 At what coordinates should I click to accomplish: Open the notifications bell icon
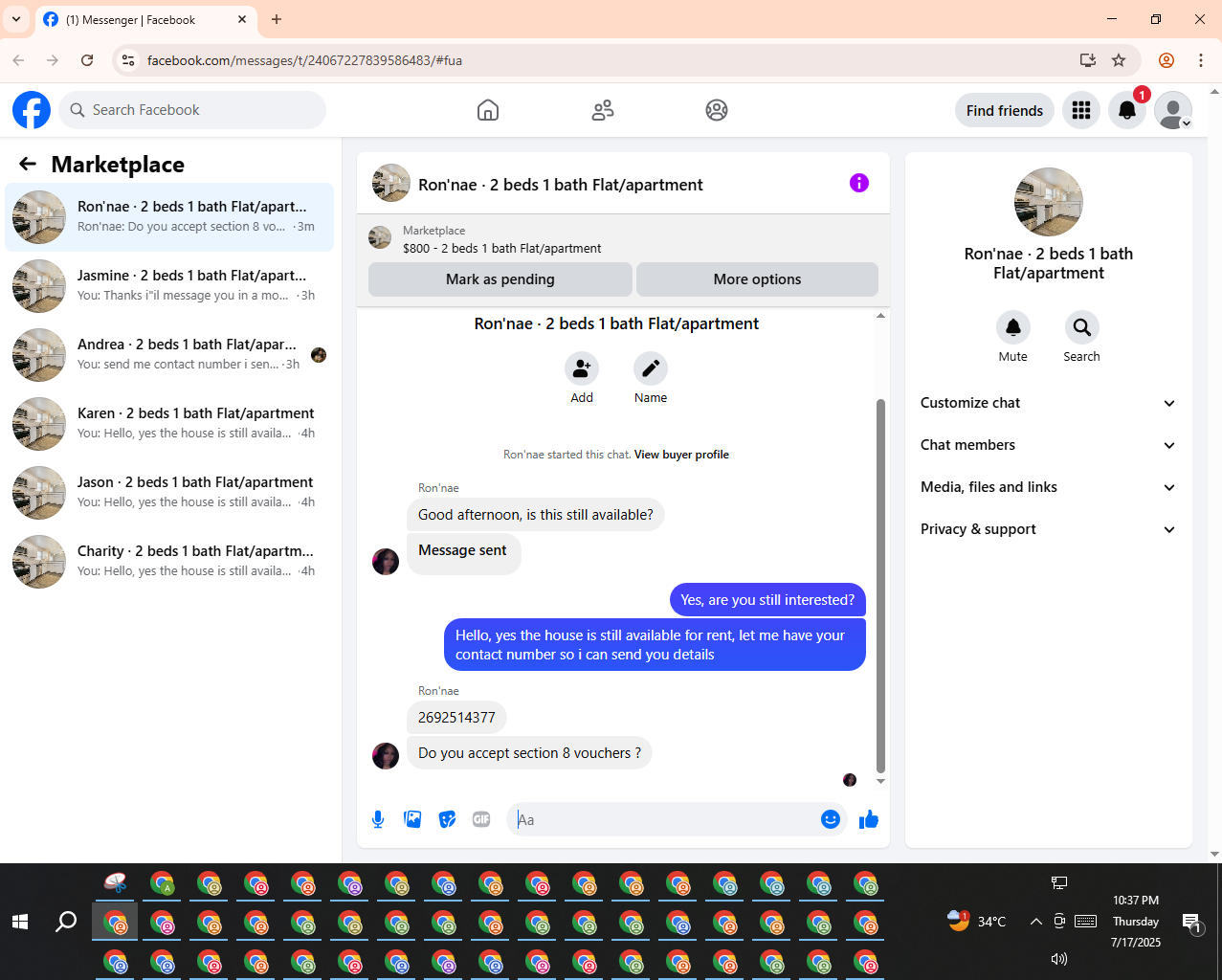click(1127, 110)
